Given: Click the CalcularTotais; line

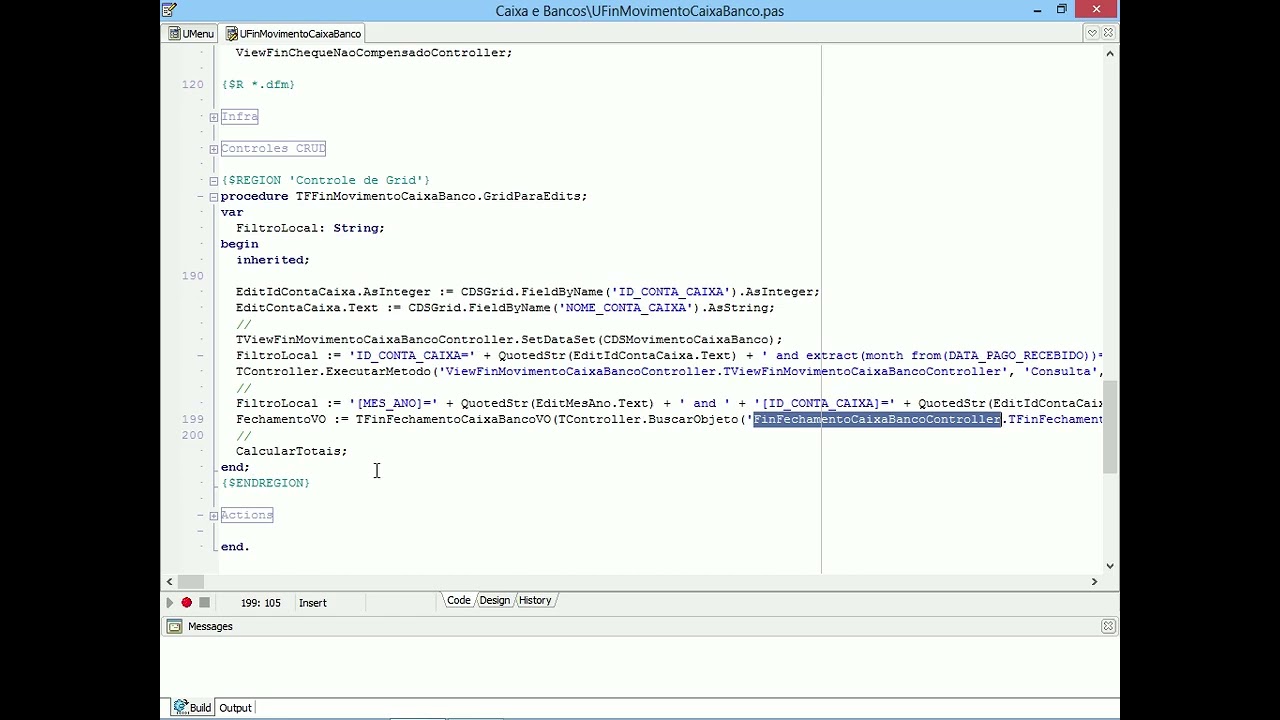Looking at the screenshot, I should [292, 451].
